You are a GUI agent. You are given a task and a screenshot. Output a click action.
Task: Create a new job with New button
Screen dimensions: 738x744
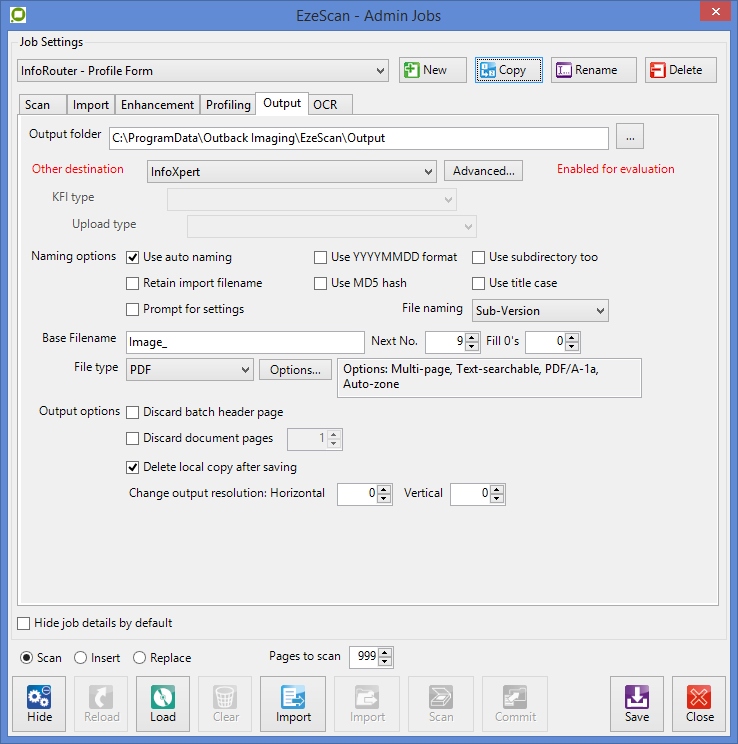(433, 70)
